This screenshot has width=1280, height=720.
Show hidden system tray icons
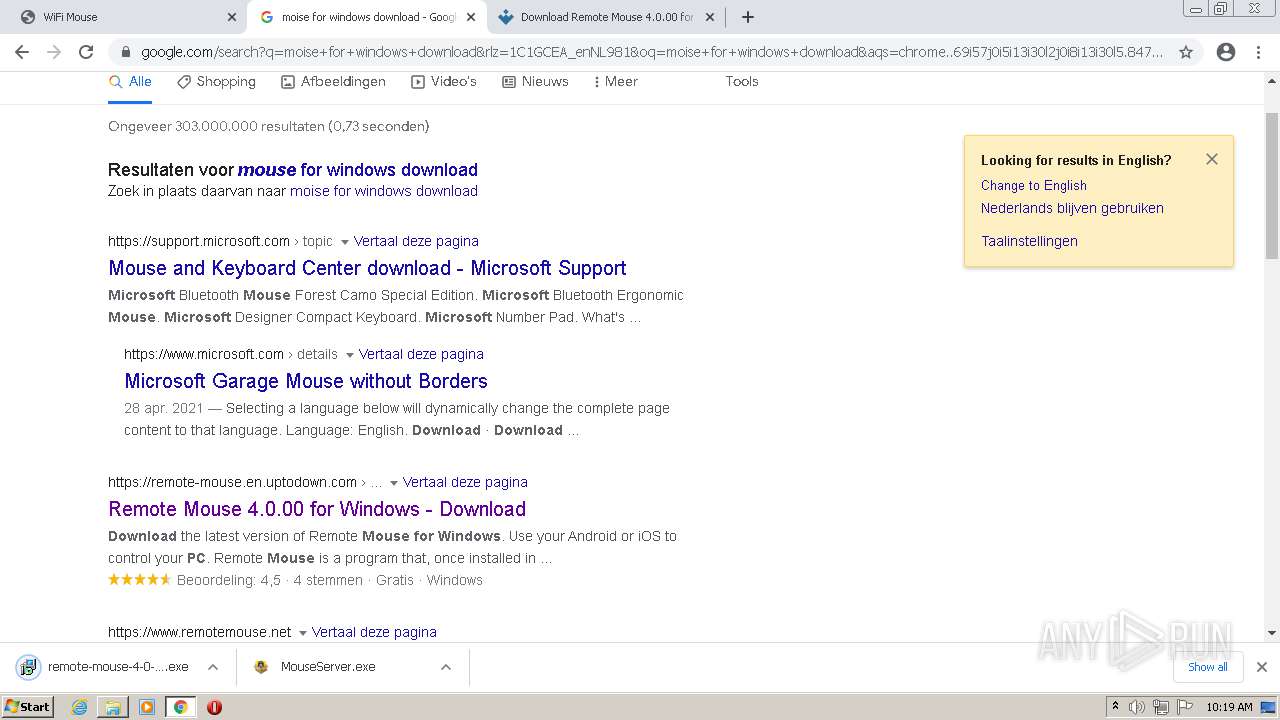pos(1115,707)
